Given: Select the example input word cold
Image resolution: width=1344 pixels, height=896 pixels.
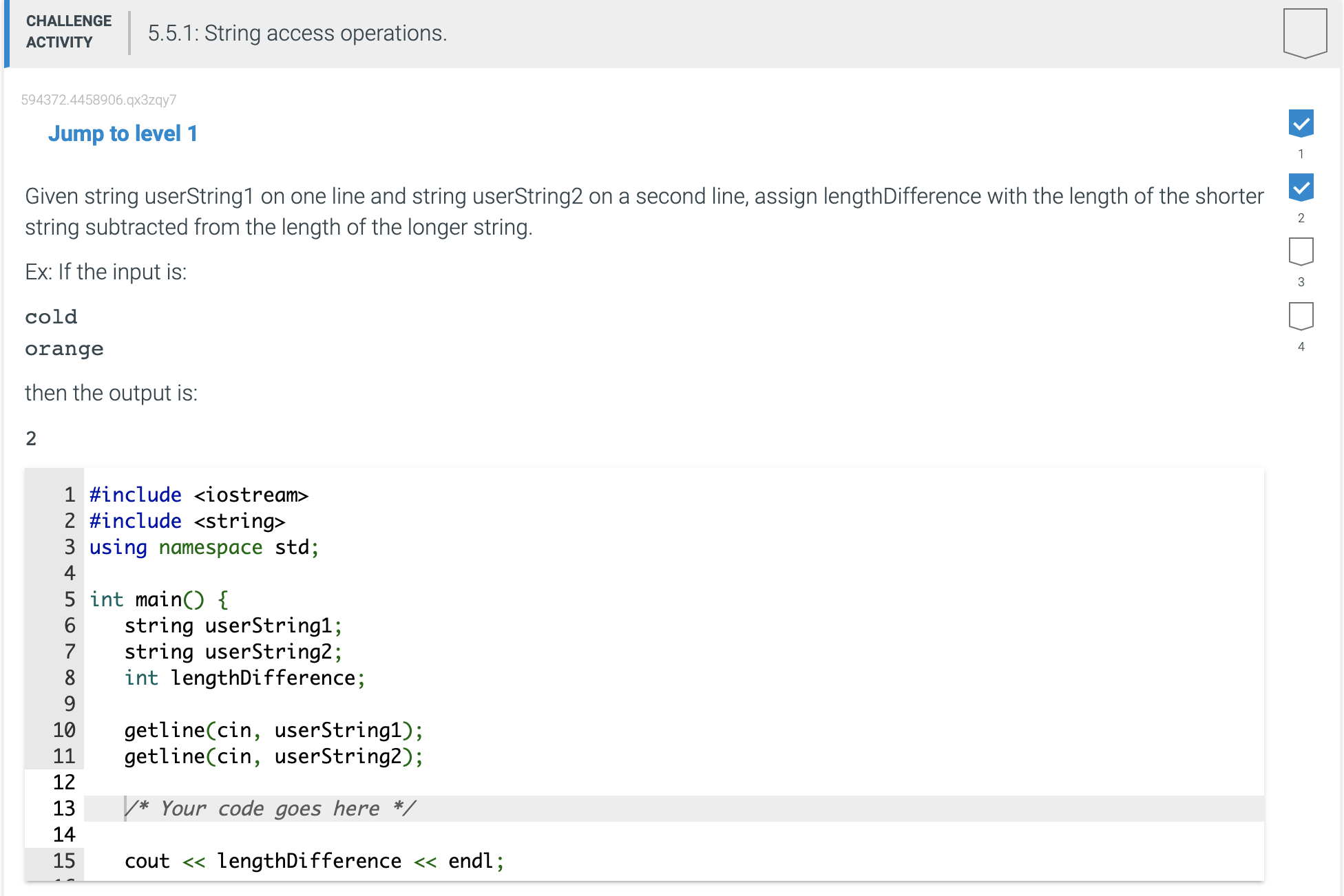Looking at the screenshot, I should [50, 317].
